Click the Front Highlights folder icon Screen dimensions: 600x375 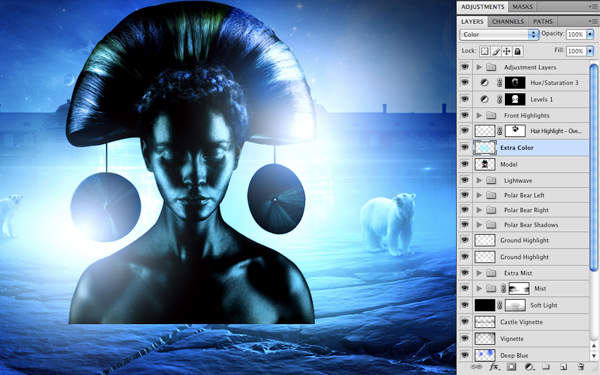[491, 115]
